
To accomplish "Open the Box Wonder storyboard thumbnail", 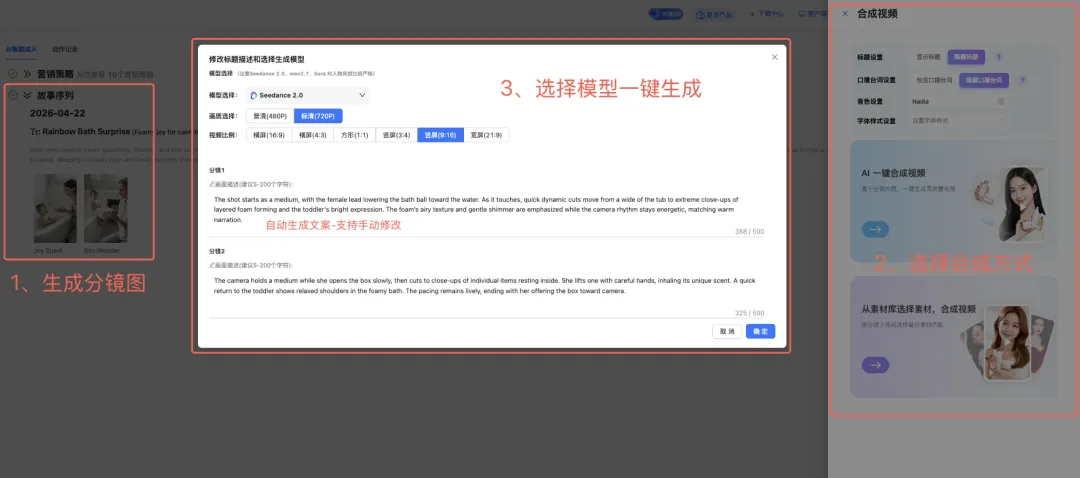I will tap(105, 209).
